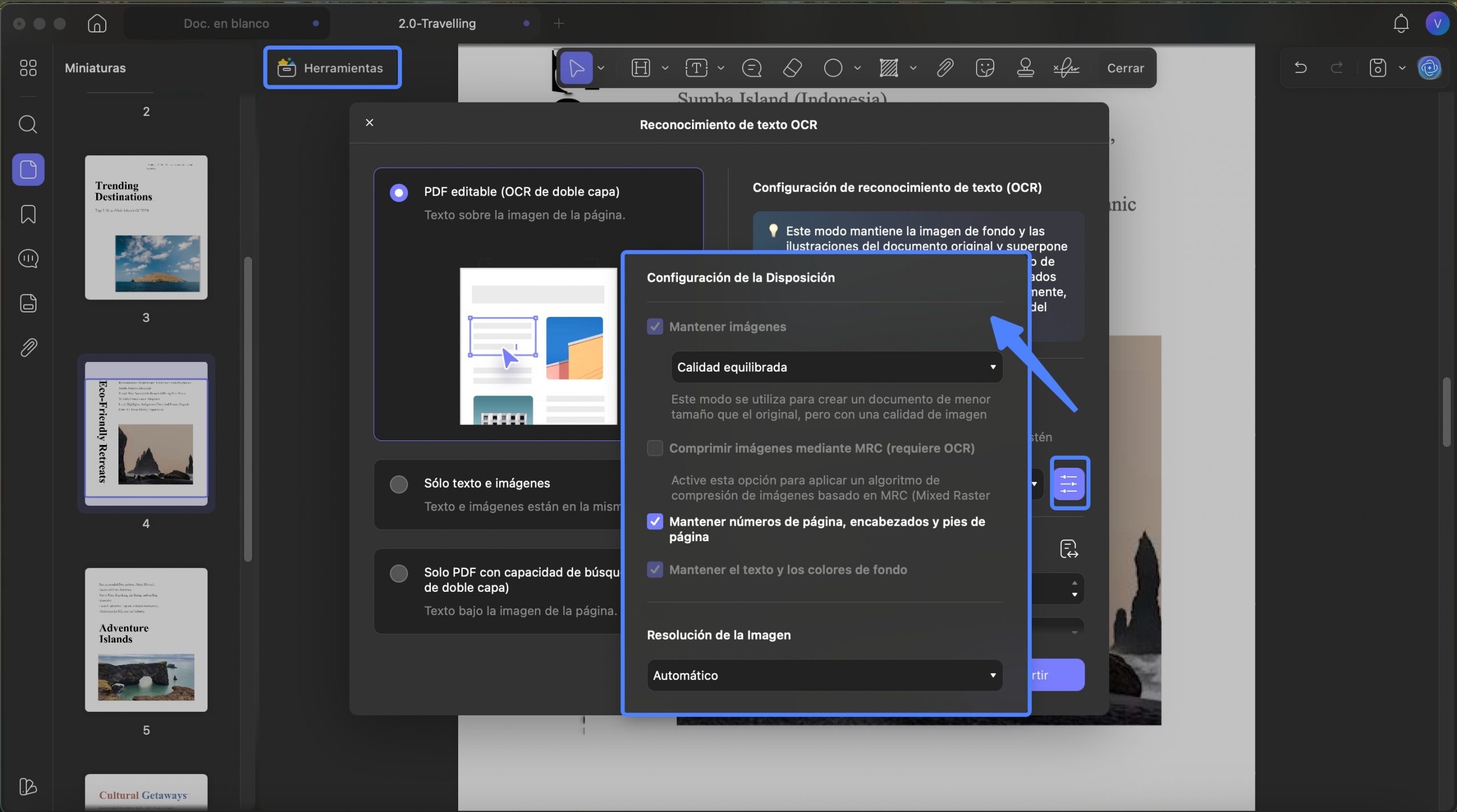Toggle Mantener el texto y colores de fondo
This screenshot has height=812, width=1457.
pos(655,570)
